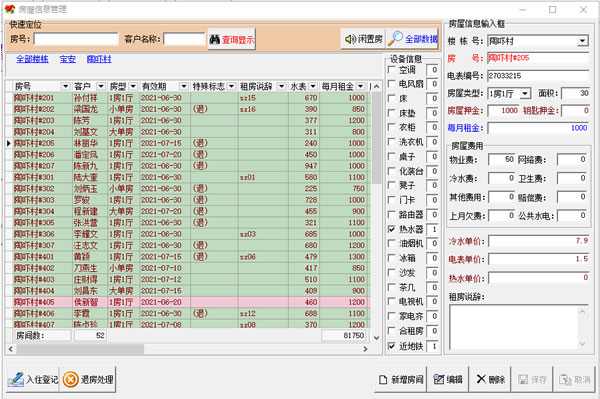This screenshot has height=399, width=600.
Task: Click the property fee (物业费) field
Action: click(x=501, y=160)
